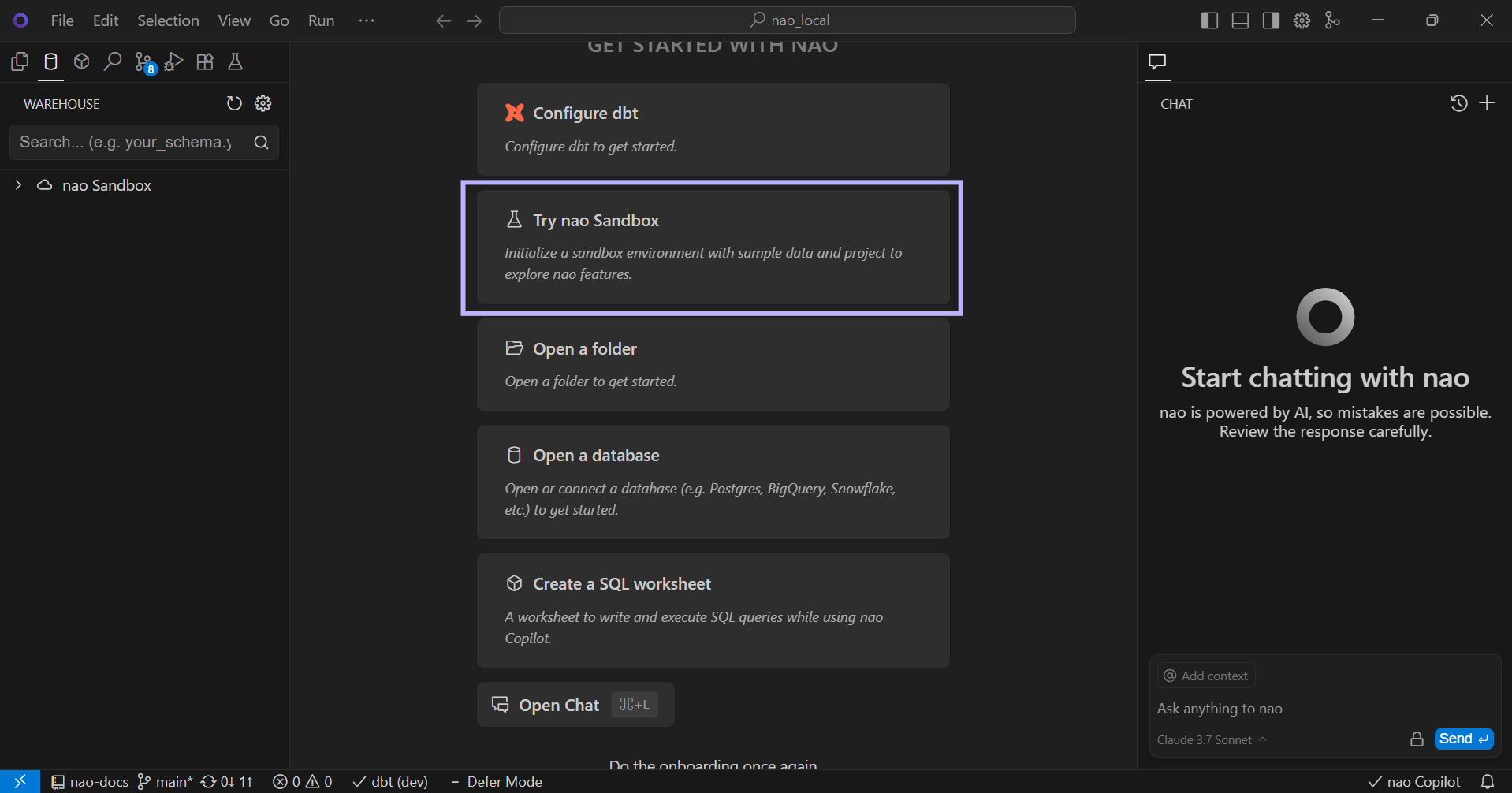Navigate forward with right arrow

(x=475, y=20)
